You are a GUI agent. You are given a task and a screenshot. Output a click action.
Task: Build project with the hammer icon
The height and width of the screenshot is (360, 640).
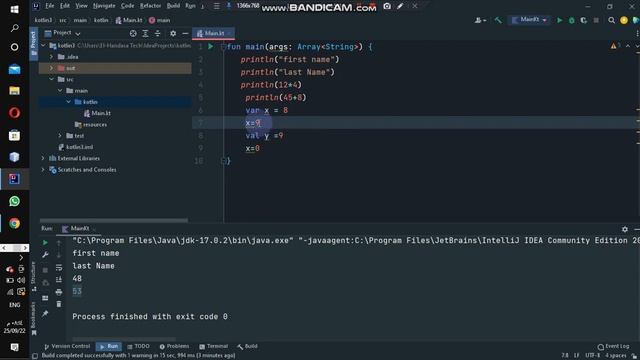[x=498, y=20]
